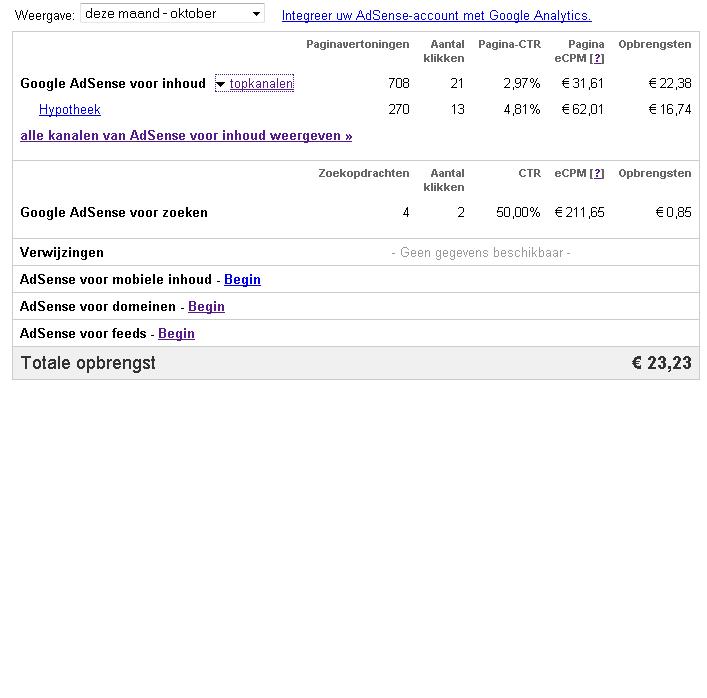Viewport: 707px width, 698px height.
Task: Click the Google AdSense voor inhoud heading
Action: [x=113, y=83]
